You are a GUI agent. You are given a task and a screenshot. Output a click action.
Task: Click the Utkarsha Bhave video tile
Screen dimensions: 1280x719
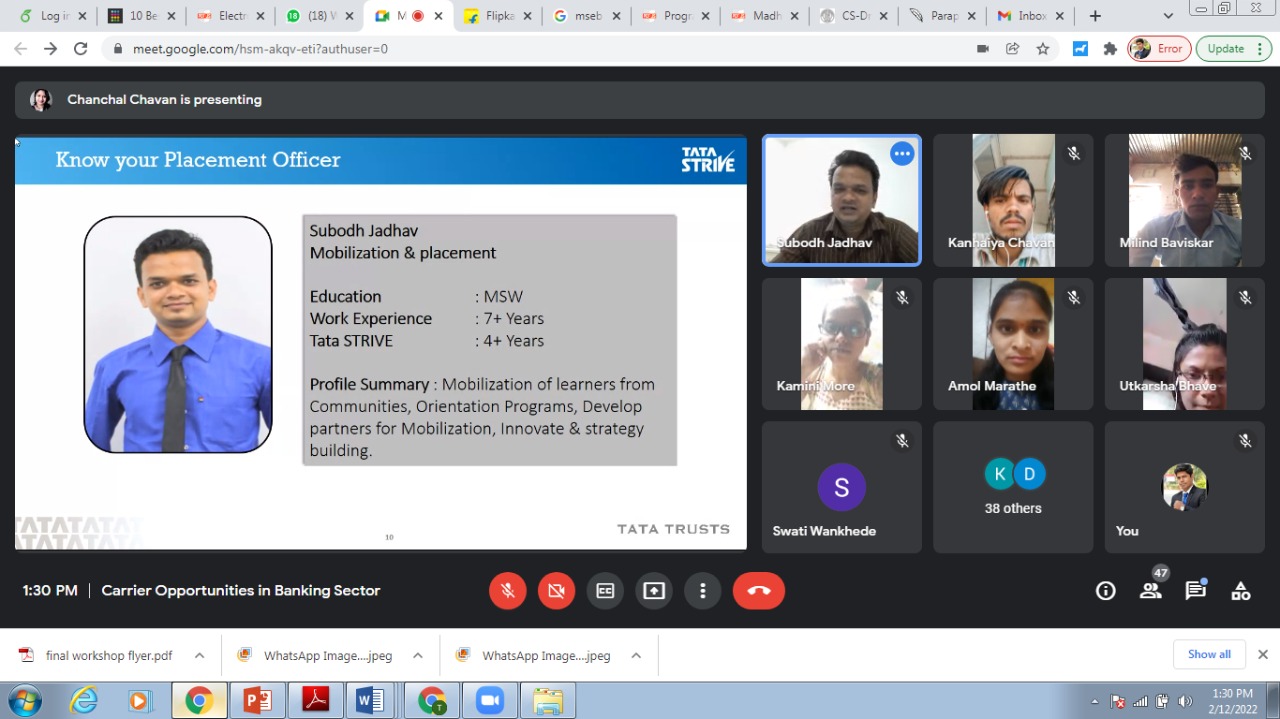pos(1185,344)
